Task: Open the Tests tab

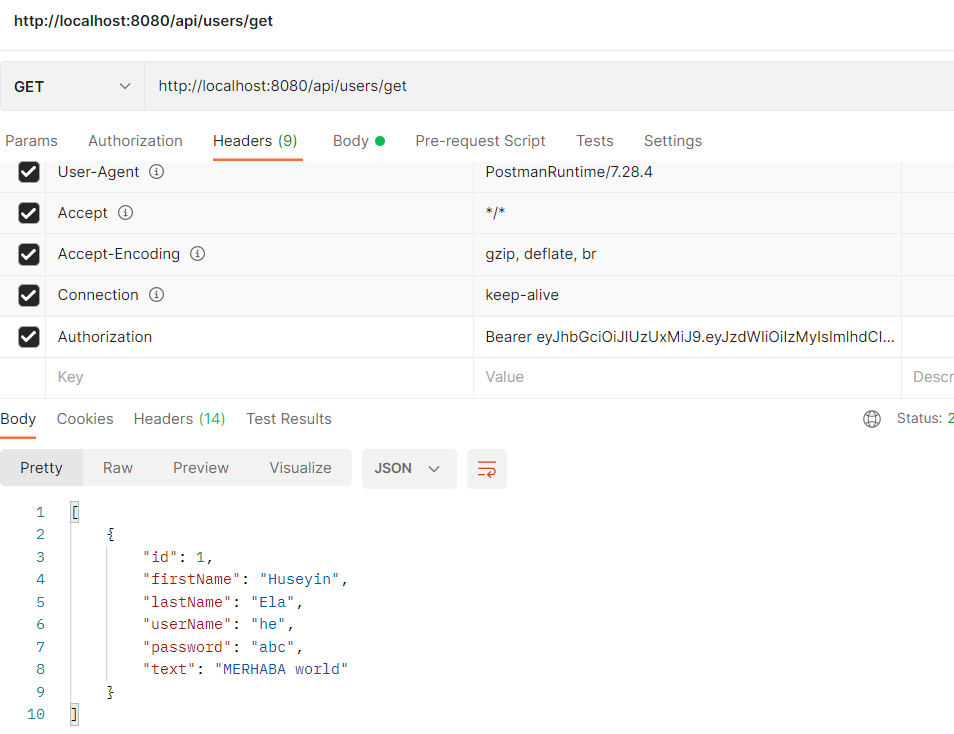Action: 594,141
